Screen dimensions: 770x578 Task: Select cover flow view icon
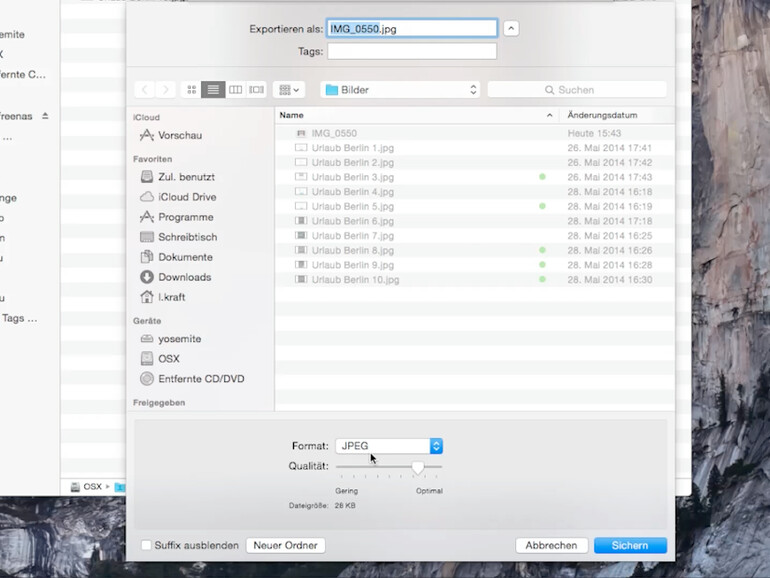(257, 90)
